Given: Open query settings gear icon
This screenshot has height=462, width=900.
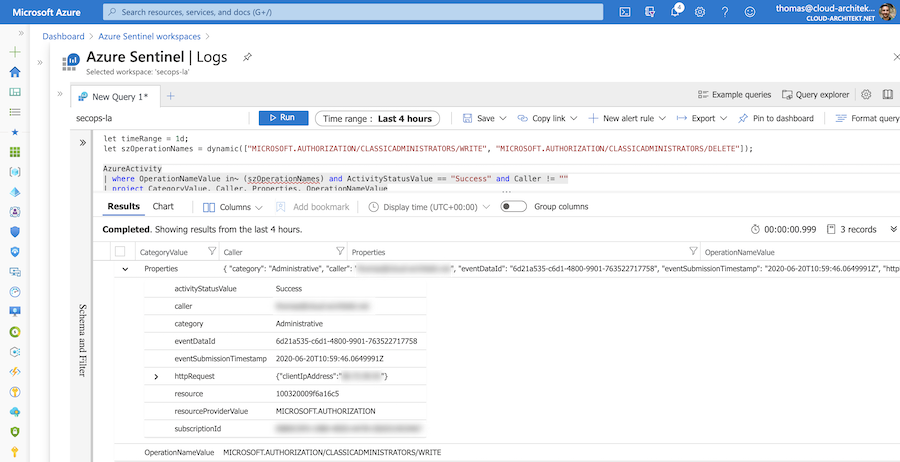Looking at the screenshot, I should pyautogui.click(x=866, y=95).
